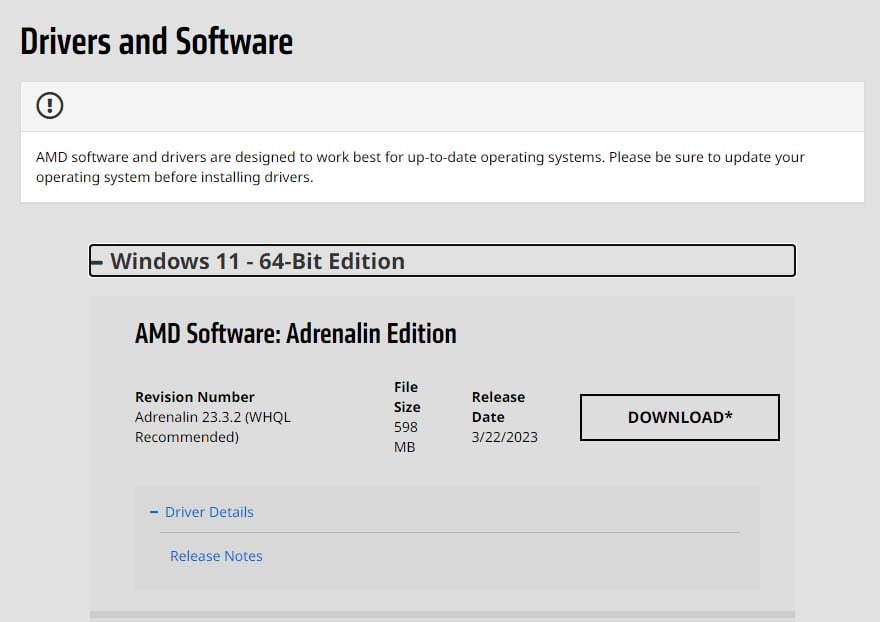Select the AMD Software: Adrenalin Edition title
This screenshot has width=880, height=622.
(x=295, y=333)
